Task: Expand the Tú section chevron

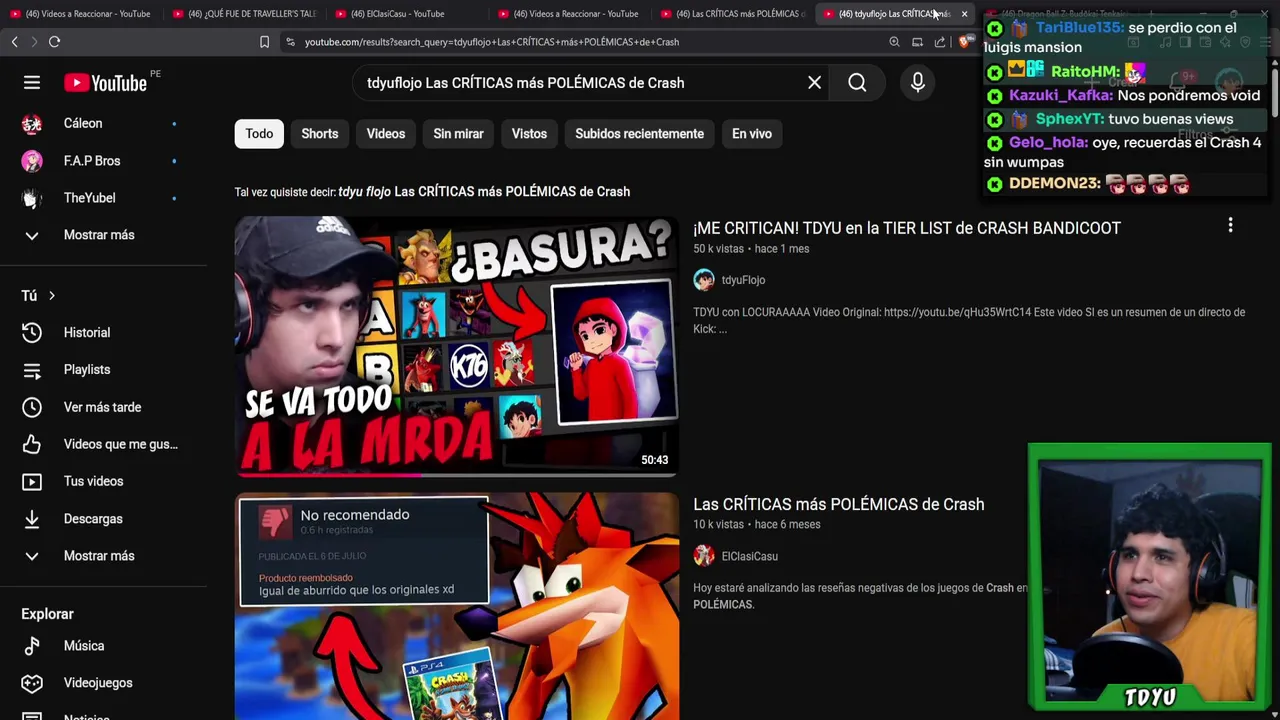Action: (51, 296)
